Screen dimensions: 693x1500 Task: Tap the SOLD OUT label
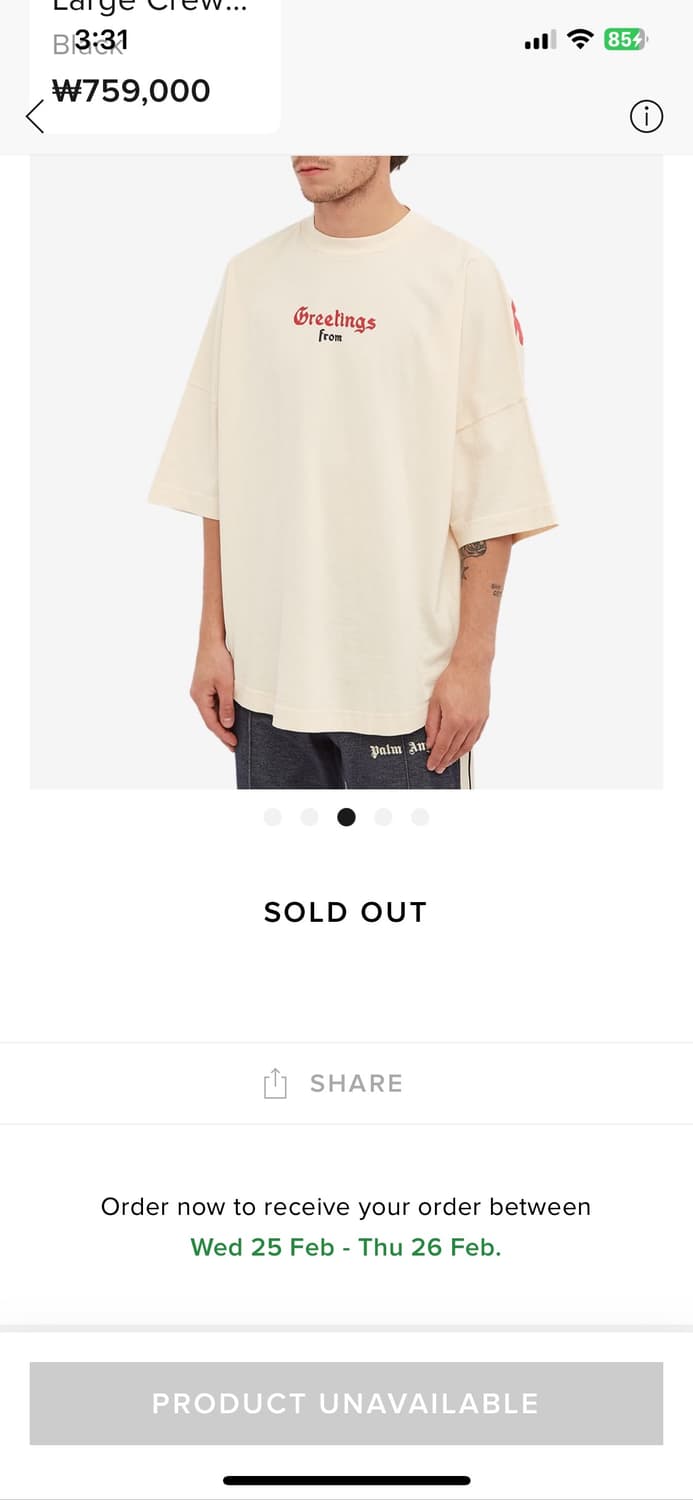(x=346, y=912)
